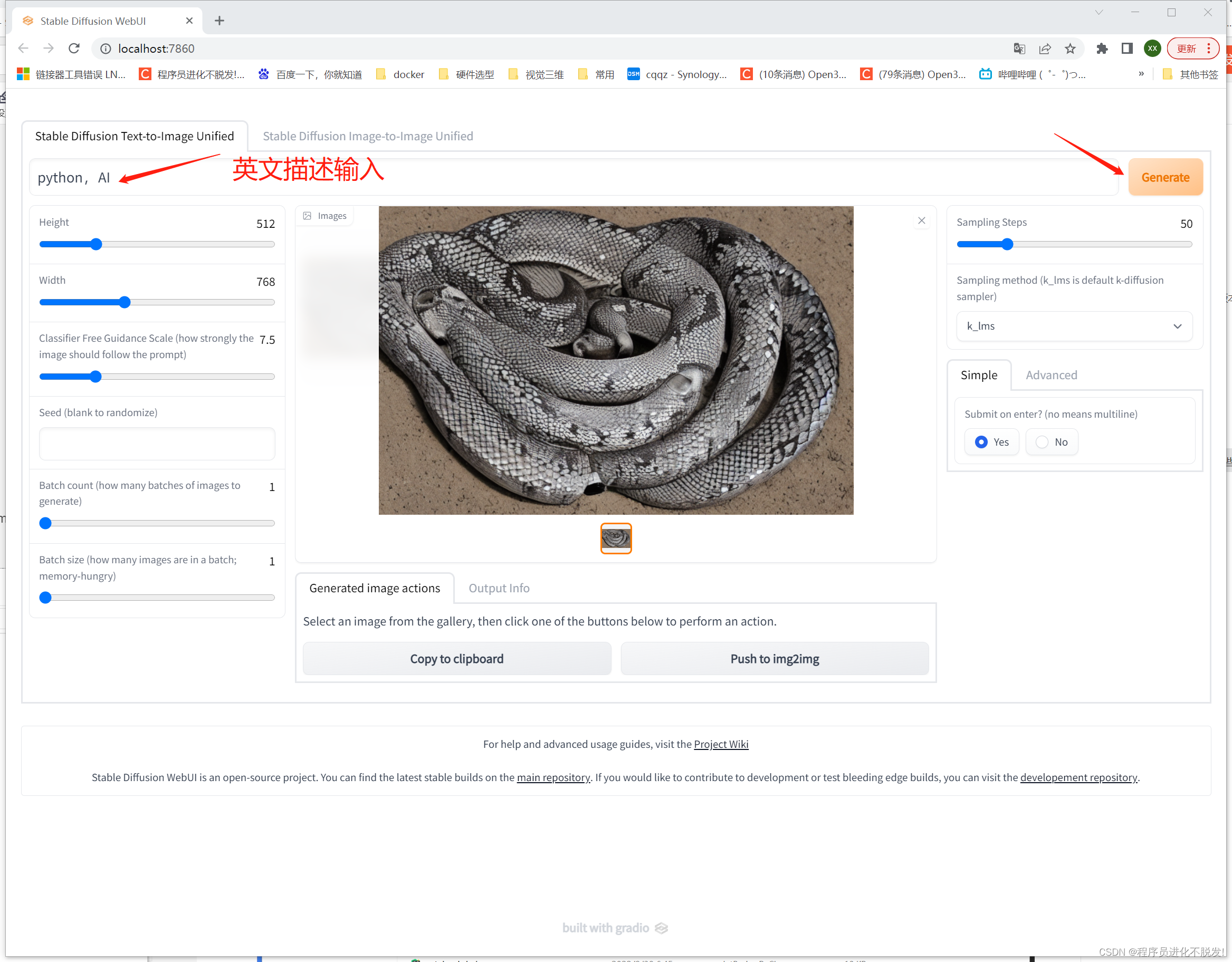Open the k_lms sampling method dropdown
This screenshot has width=1232, height=962.
1074,326
